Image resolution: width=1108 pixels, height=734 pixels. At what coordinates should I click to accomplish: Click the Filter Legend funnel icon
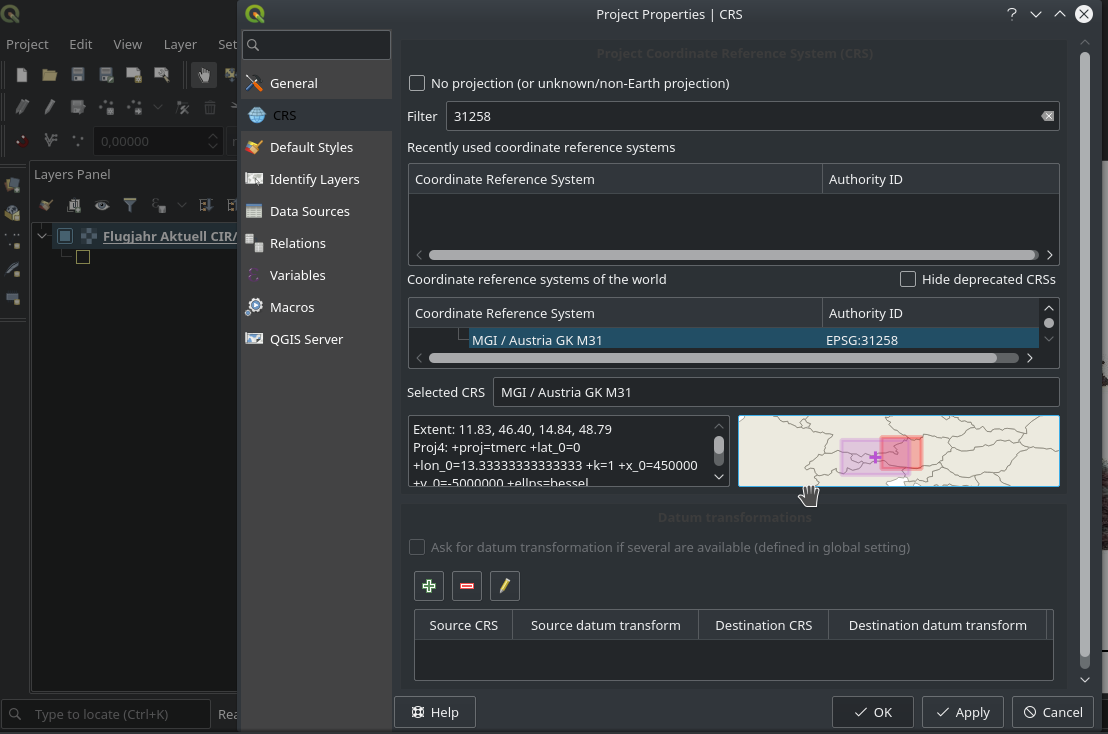[x=130, y=205]
